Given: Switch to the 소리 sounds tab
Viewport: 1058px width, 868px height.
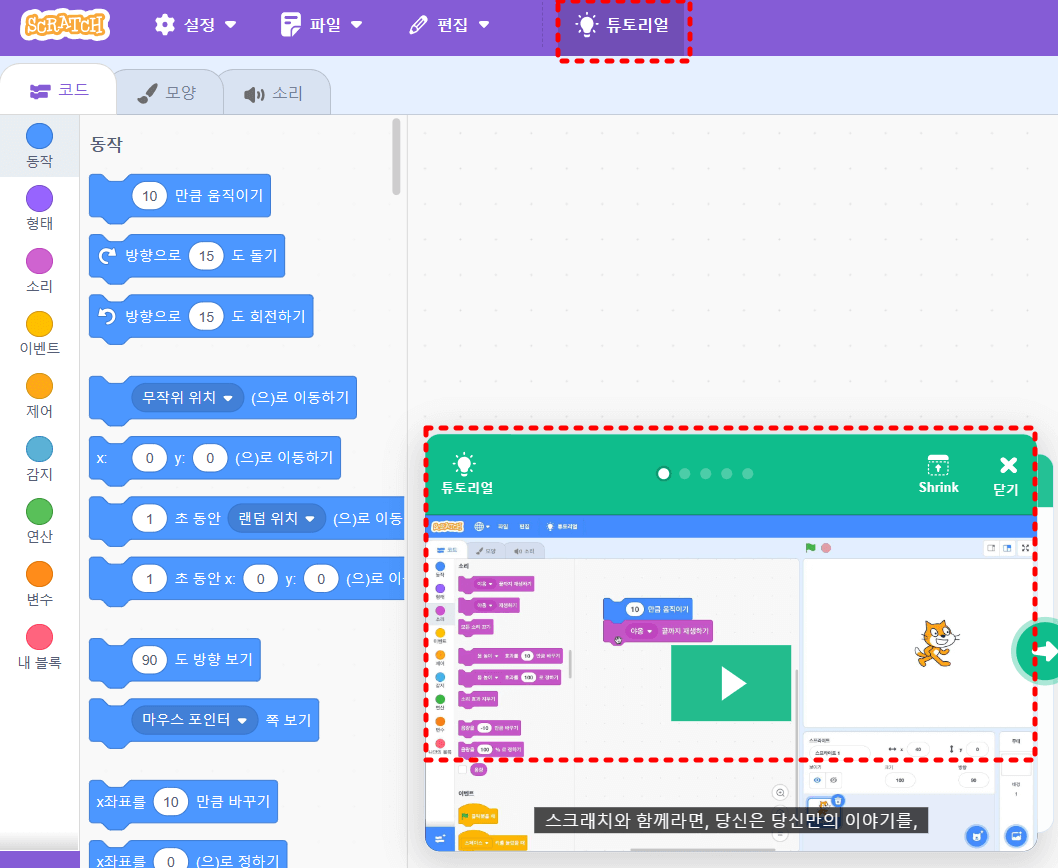Looking at the screenshot, I should pyautogui.click(x=274, y=93).
